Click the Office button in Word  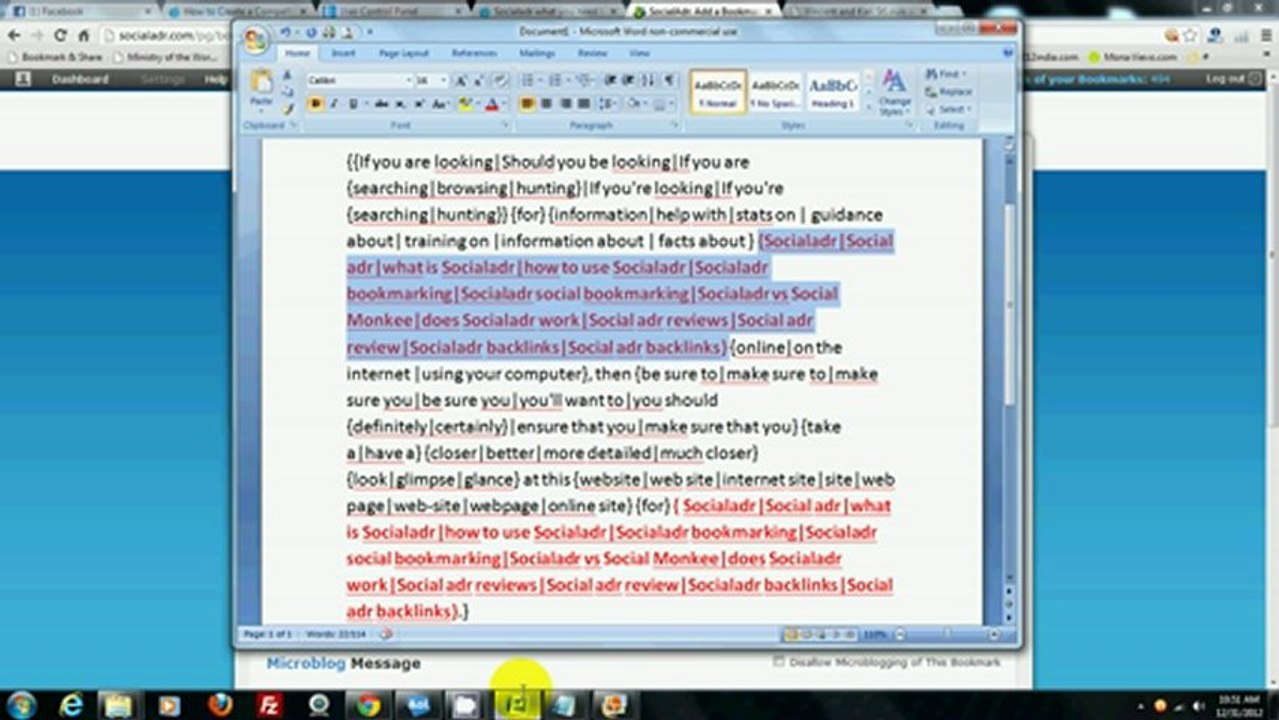point(256,40)
